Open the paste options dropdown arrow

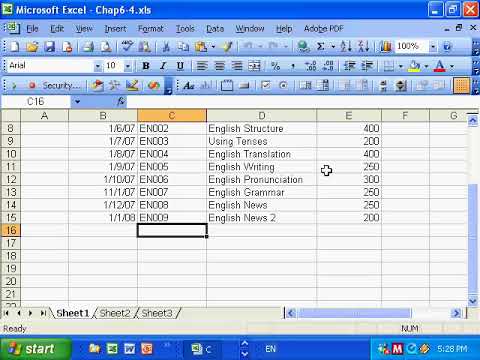(213, 46)
